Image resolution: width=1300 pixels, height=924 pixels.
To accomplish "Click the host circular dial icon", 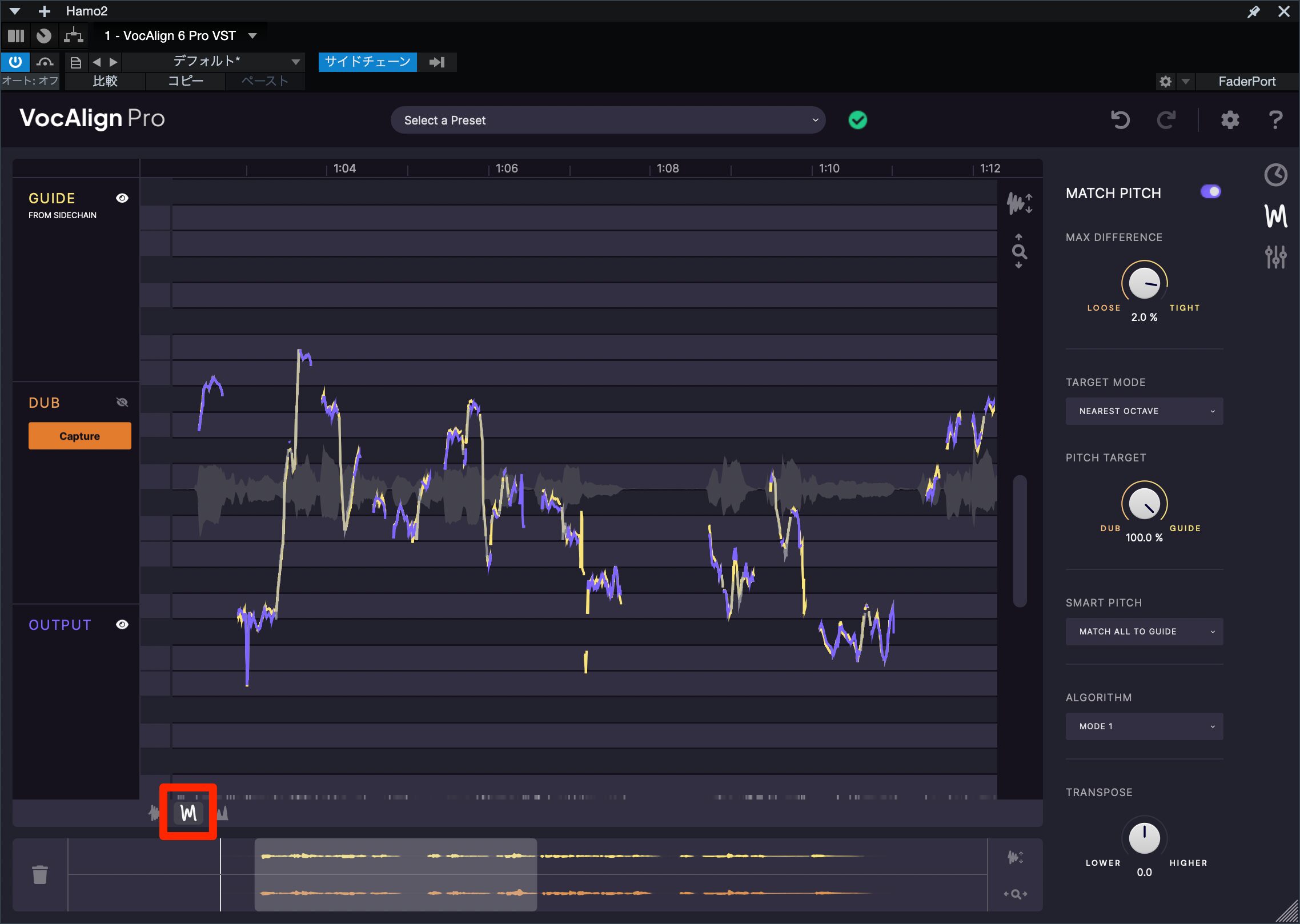I will pyautogui.click(x=44, y=36).
